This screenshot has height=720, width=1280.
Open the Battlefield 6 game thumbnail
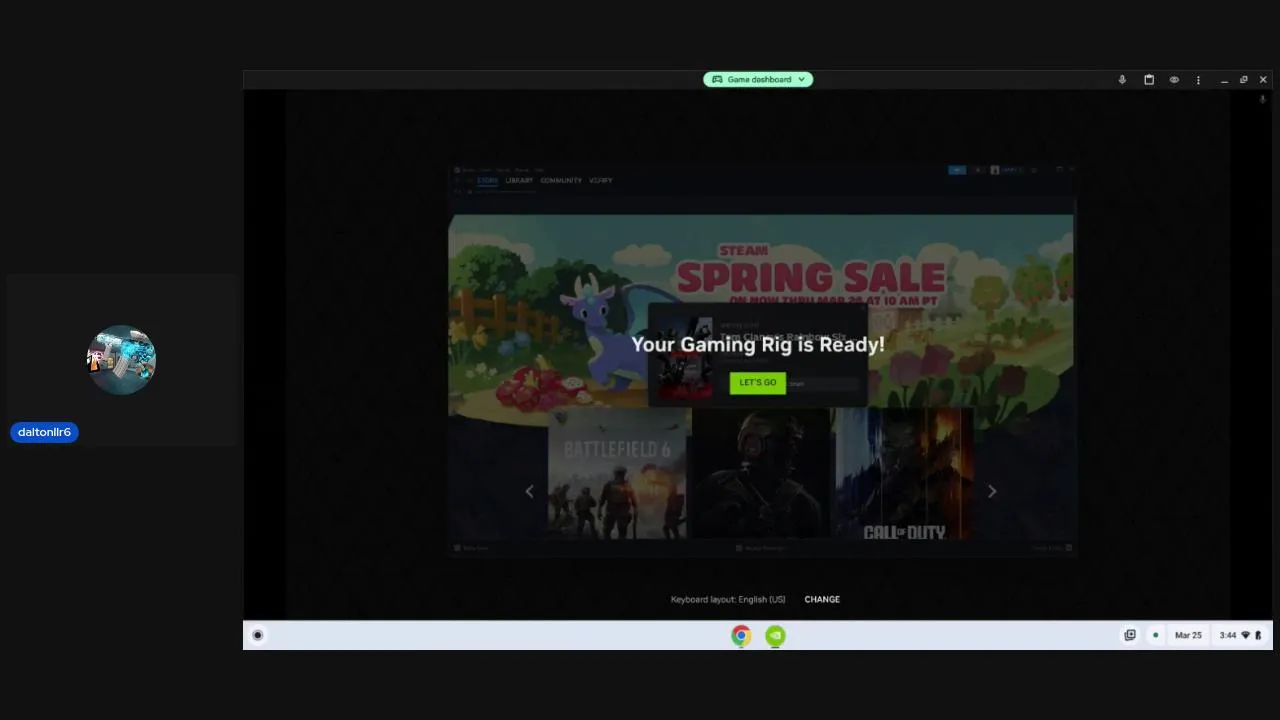click(617, 473)
